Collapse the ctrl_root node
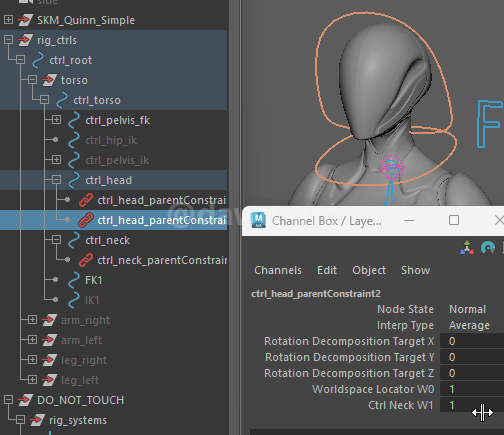This screenshot has width=504, height=435. click(20, 60)
